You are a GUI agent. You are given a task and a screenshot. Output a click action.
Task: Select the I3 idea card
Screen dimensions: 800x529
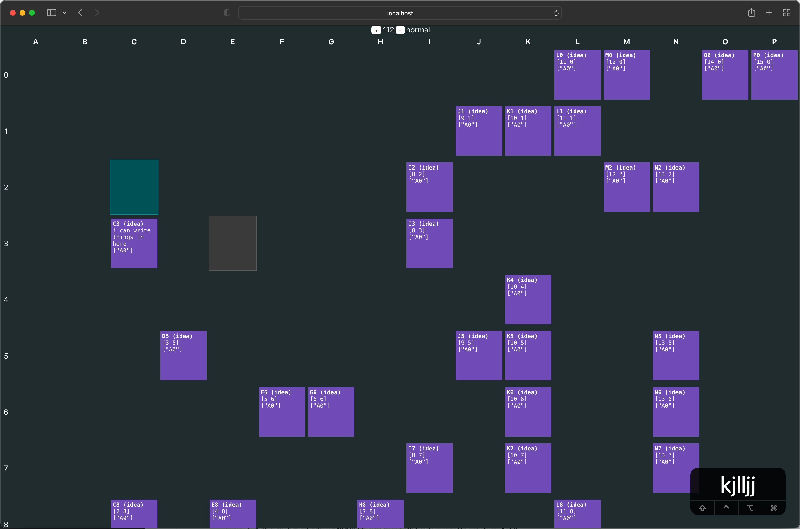click(x=429, y=243)
